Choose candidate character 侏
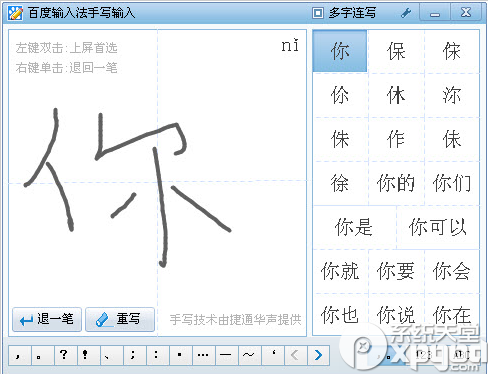Image resolution: width=488 pixels, height=374 pixels. tap(340, 139)
